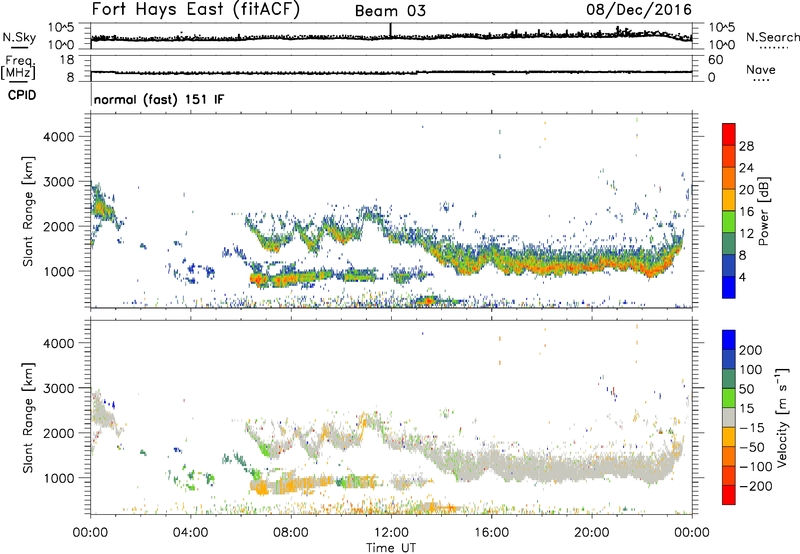
Task: Click the '200' tick on the velocity scale
Action: (751, 350)
